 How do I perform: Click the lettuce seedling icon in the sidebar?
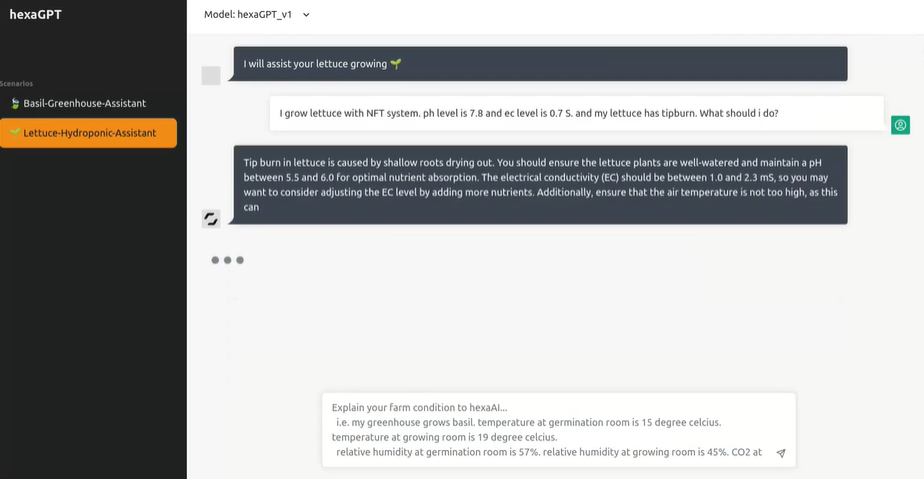[15, 133]
